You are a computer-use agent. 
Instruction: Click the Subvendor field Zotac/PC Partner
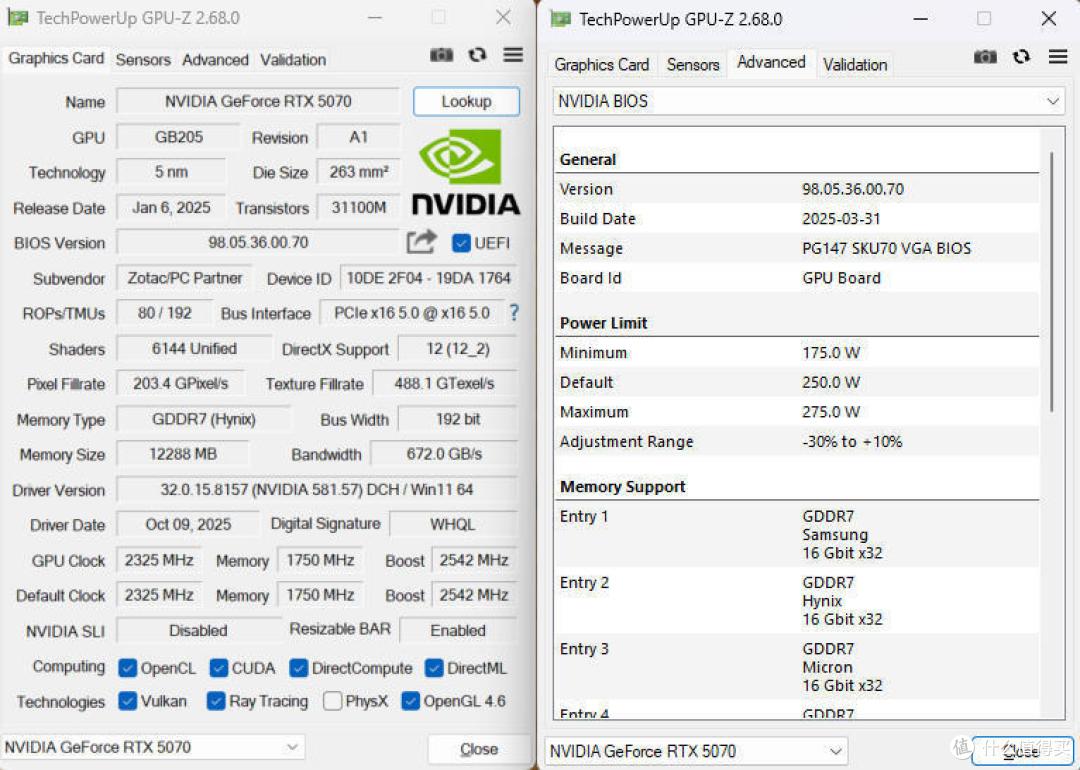click(185, 278)
